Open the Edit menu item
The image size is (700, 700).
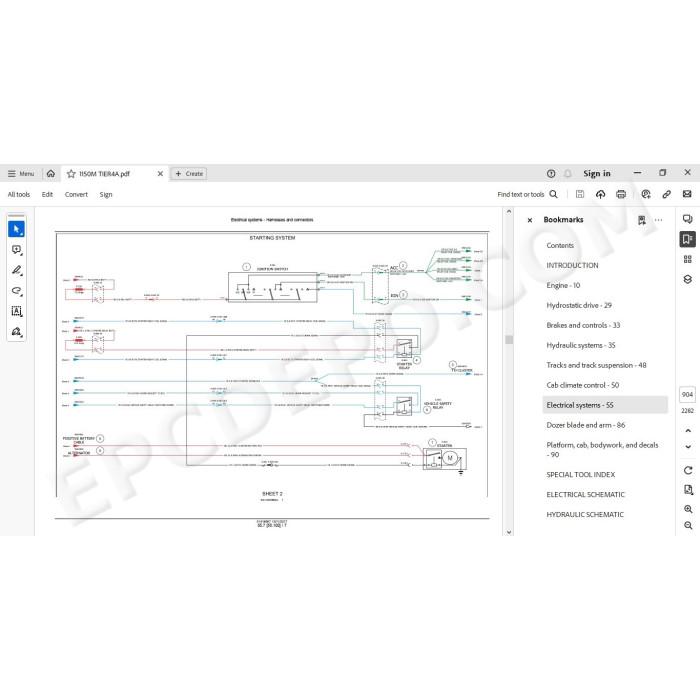coord(47,194)
